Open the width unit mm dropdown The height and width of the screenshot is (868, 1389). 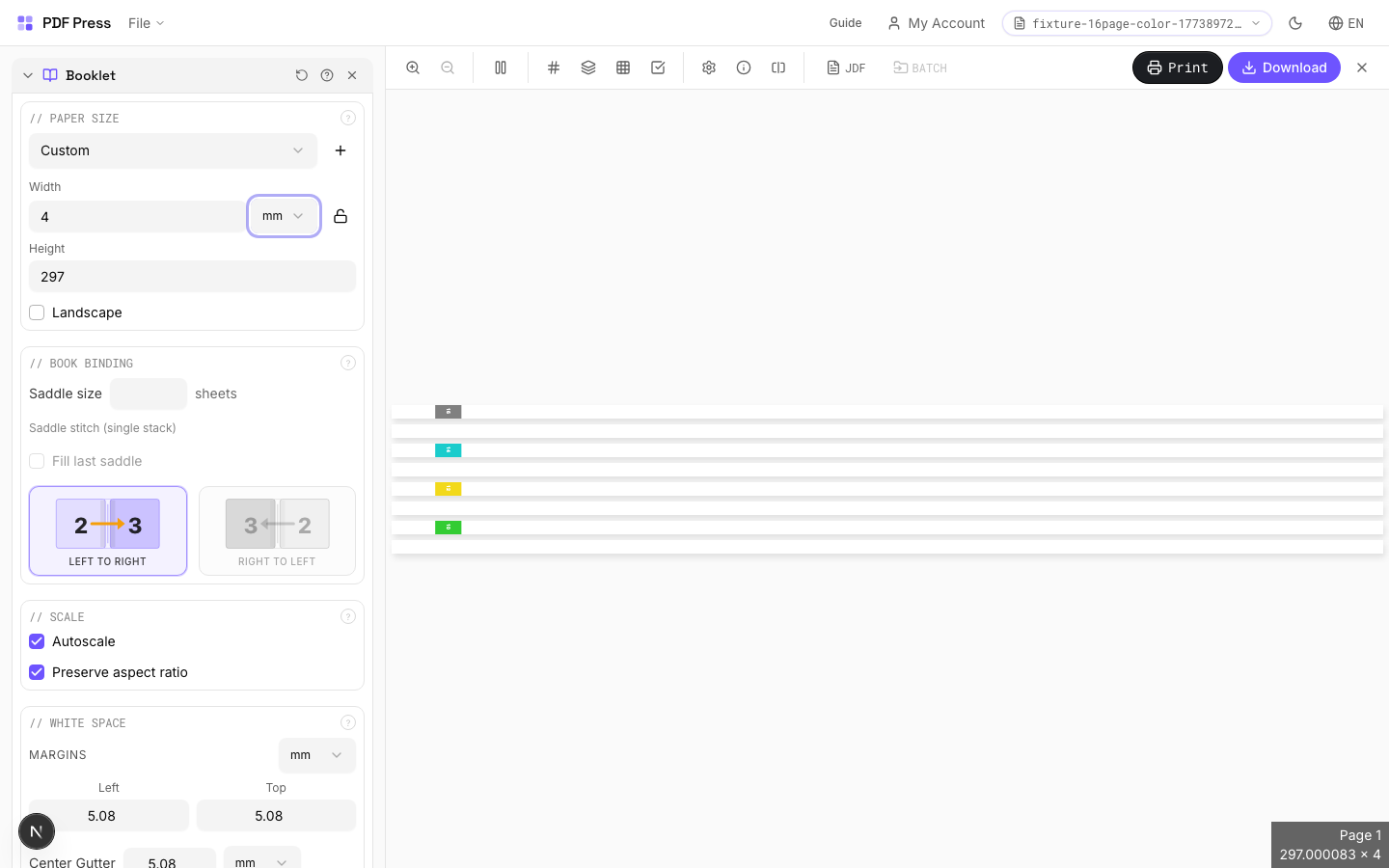[284, 215]
